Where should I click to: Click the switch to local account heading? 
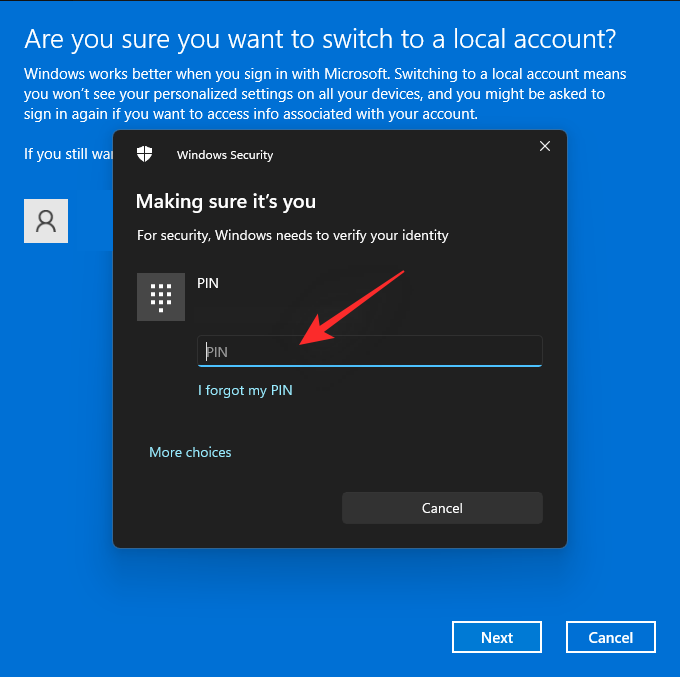coord(320,39)
